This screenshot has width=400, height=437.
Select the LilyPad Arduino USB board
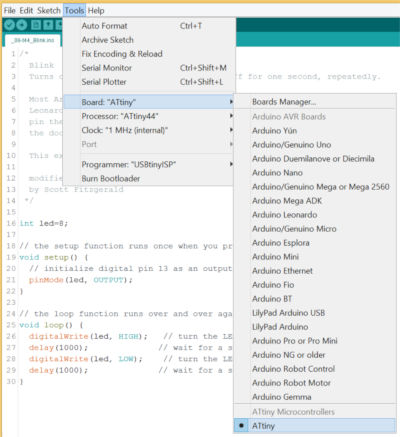[315, 313]
